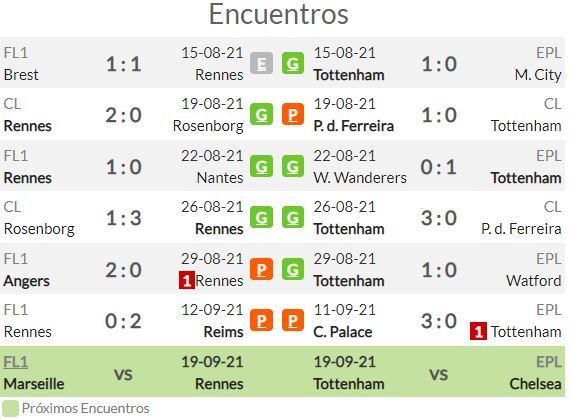Select the green G badge for W. Wanderers match
Screen dimensions: 571x419
(293, 166)
